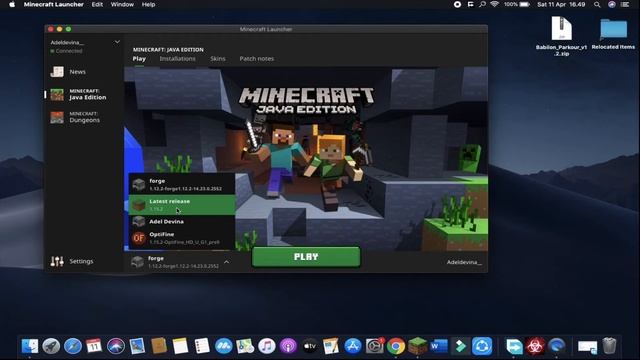Open Launchpad from the dock
Viewport: 640px width, 360px height.
(x=51, y=346)
